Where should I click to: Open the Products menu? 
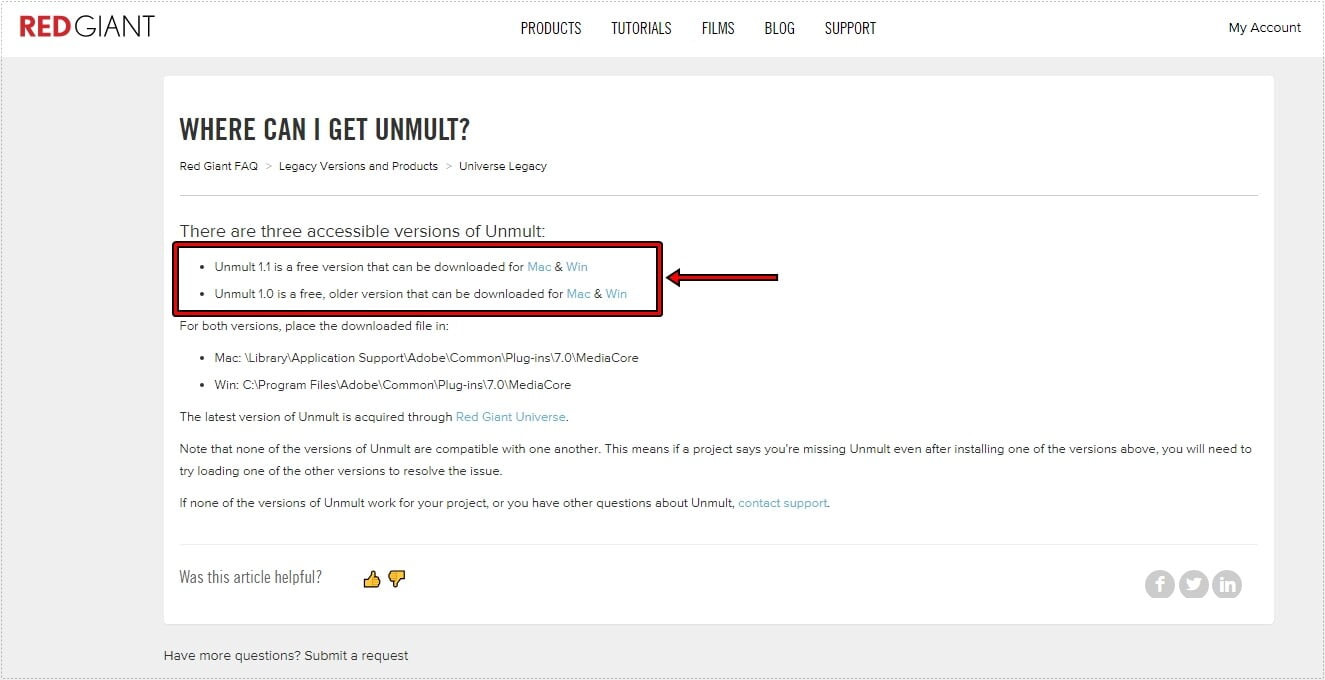coord(551,28)
